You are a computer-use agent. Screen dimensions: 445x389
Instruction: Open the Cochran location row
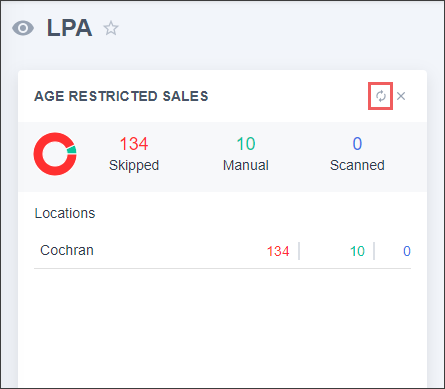point(222,251)
